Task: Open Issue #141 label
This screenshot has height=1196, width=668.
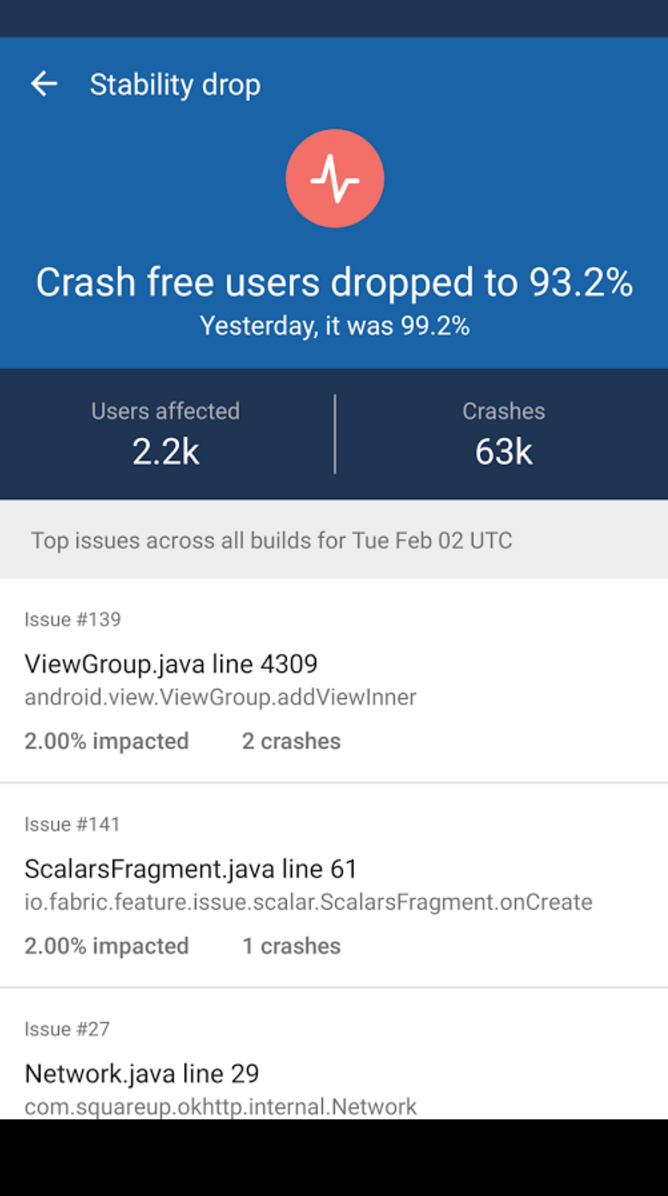Action: click(72, 825)
